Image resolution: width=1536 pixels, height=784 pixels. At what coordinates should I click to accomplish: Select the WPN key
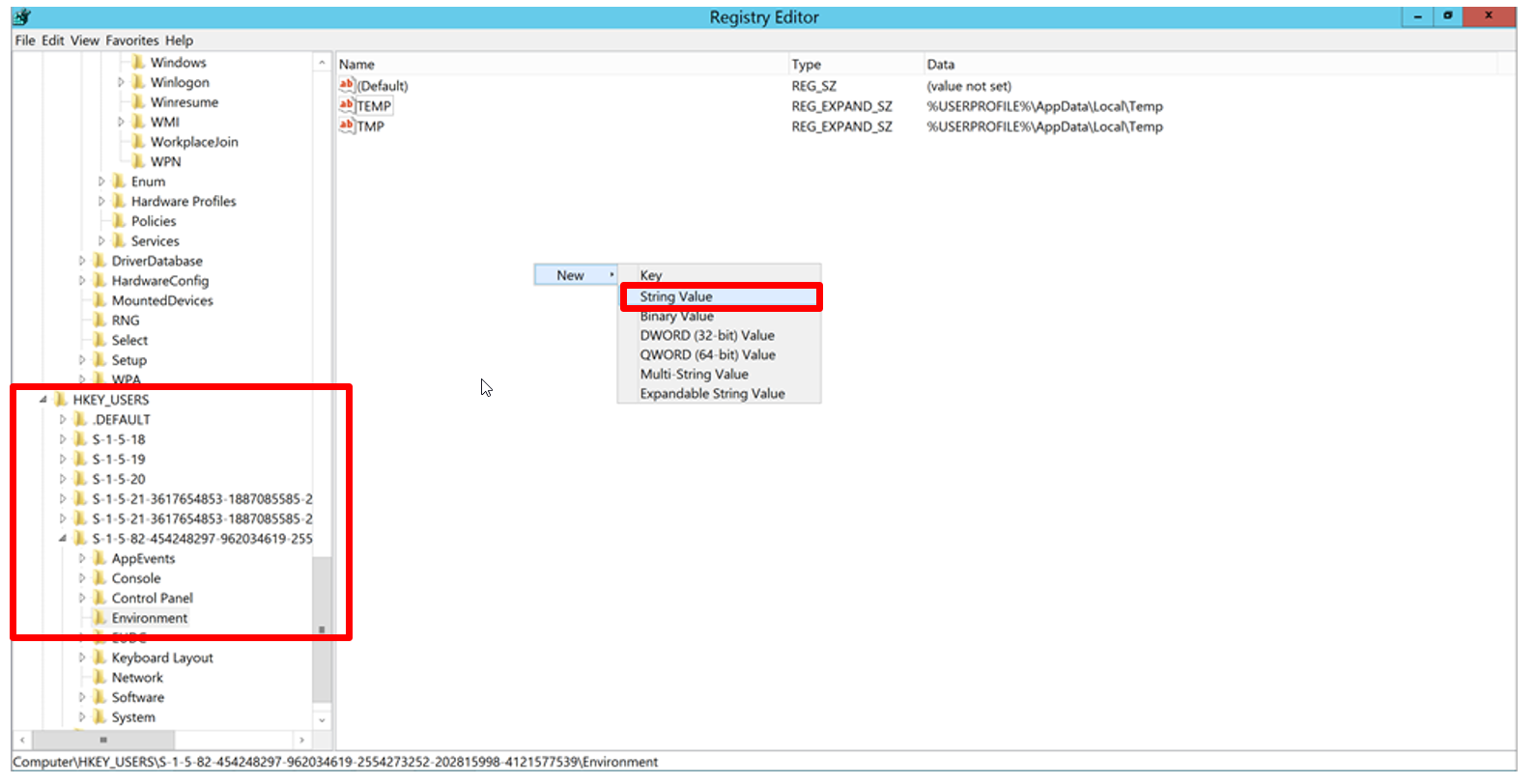click(x=165, y=161)
